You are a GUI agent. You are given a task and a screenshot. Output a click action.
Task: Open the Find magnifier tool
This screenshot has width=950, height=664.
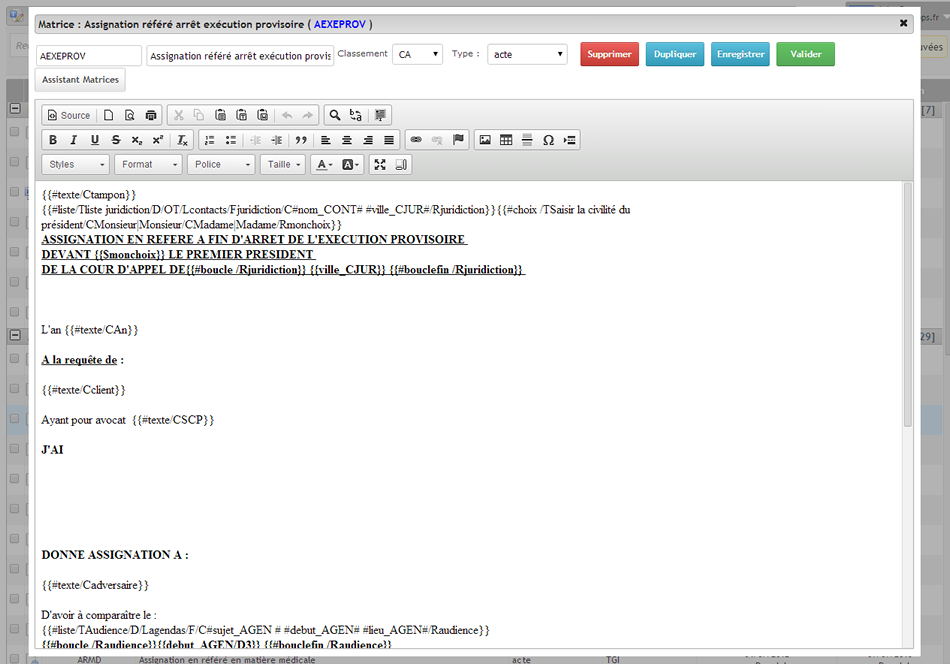pyautogui.click(x=335, y=115)
